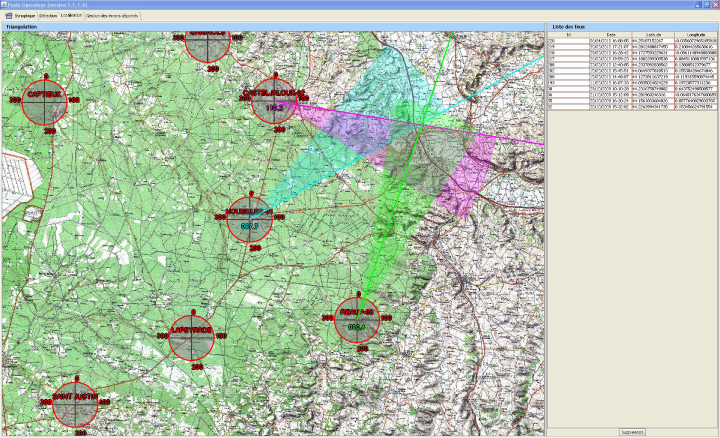Select the CASTELJALOUX station circle
This screenshot has height=438, width=720.
click(x=273, y=99)
